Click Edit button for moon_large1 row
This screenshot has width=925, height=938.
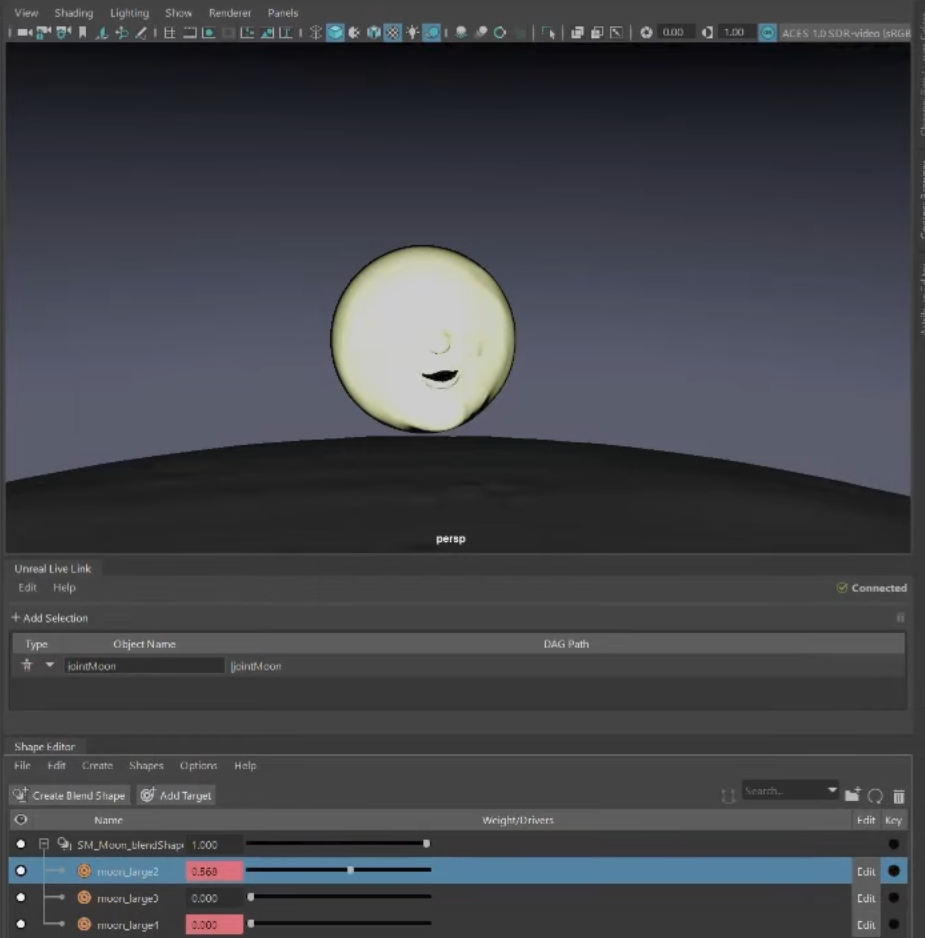click(866, 925)
